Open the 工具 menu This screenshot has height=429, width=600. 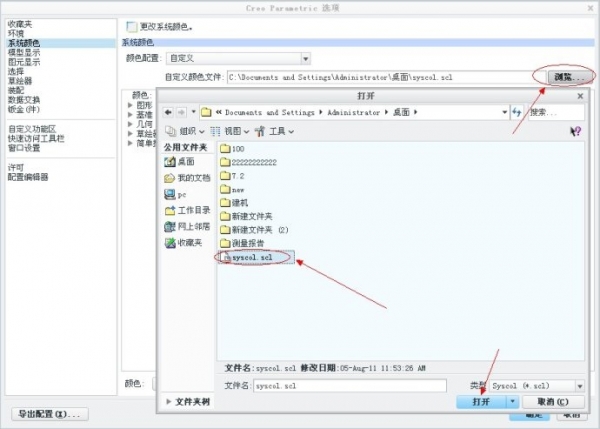coord(274,131)
